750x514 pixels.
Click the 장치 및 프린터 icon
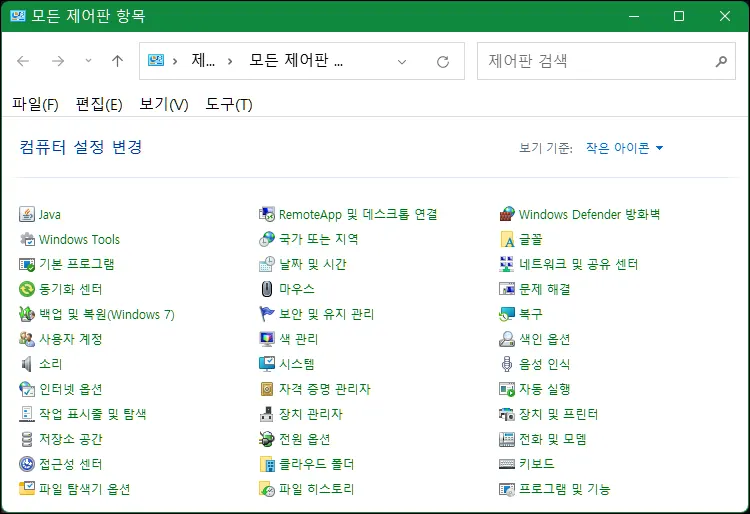pyautogui.click(x=507, y=414)
